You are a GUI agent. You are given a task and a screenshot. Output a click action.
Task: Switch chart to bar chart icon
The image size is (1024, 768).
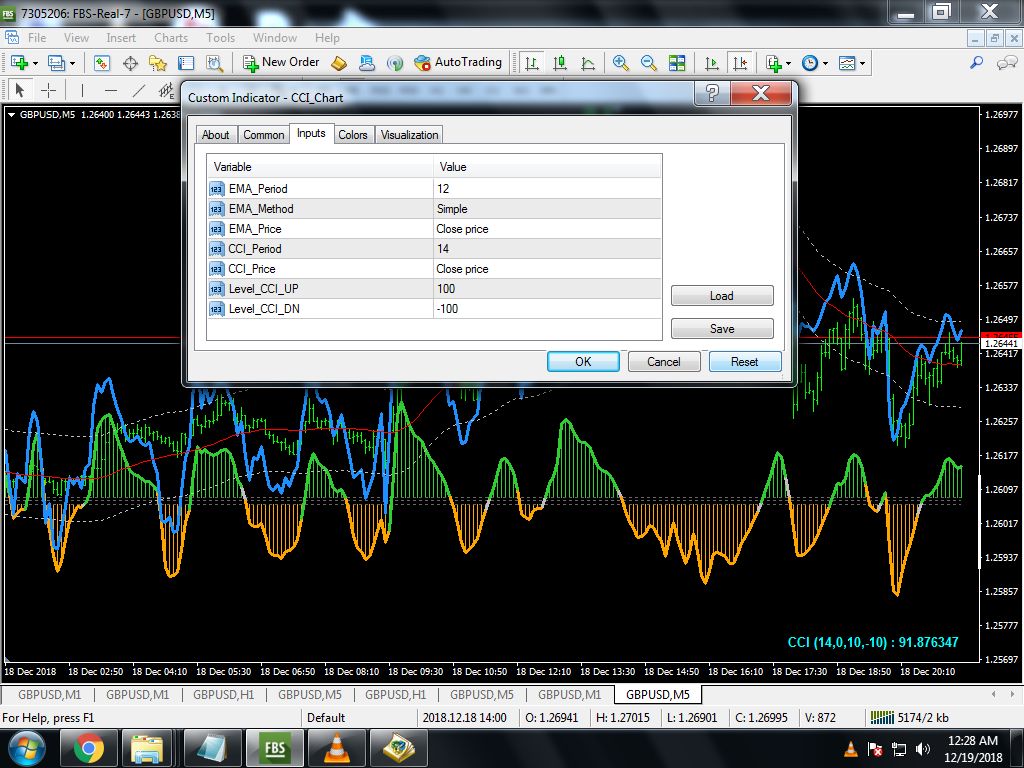click(532, 63)
